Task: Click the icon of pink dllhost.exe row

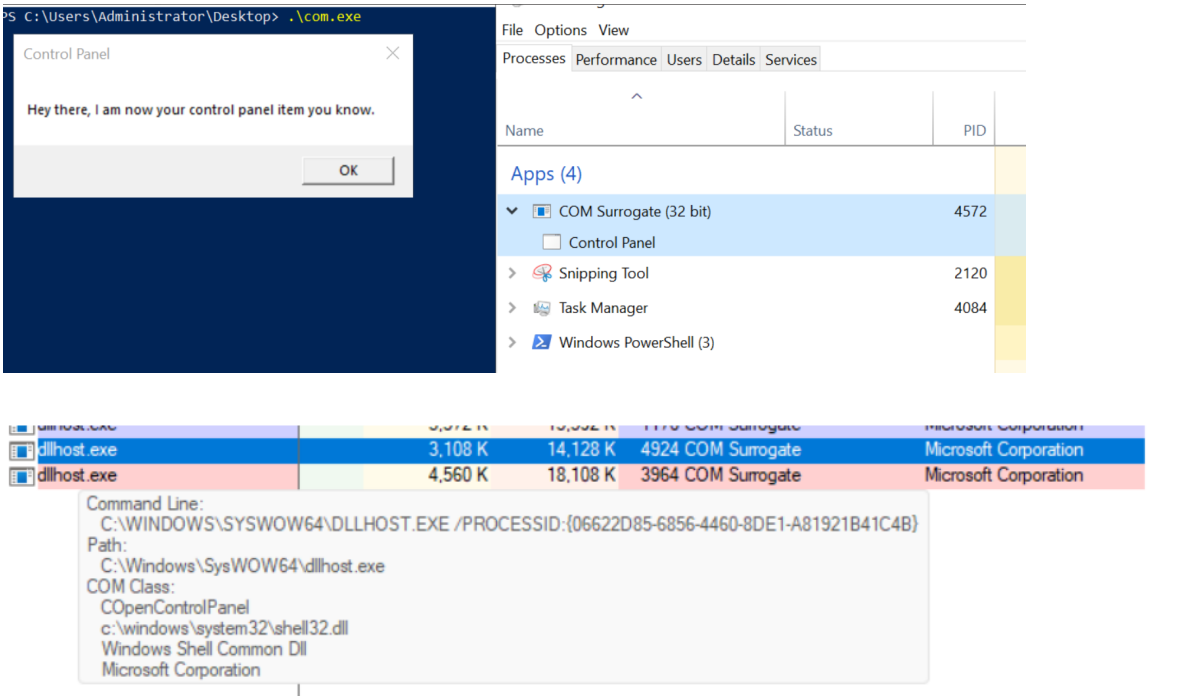Action: click(x=22, y=476)
